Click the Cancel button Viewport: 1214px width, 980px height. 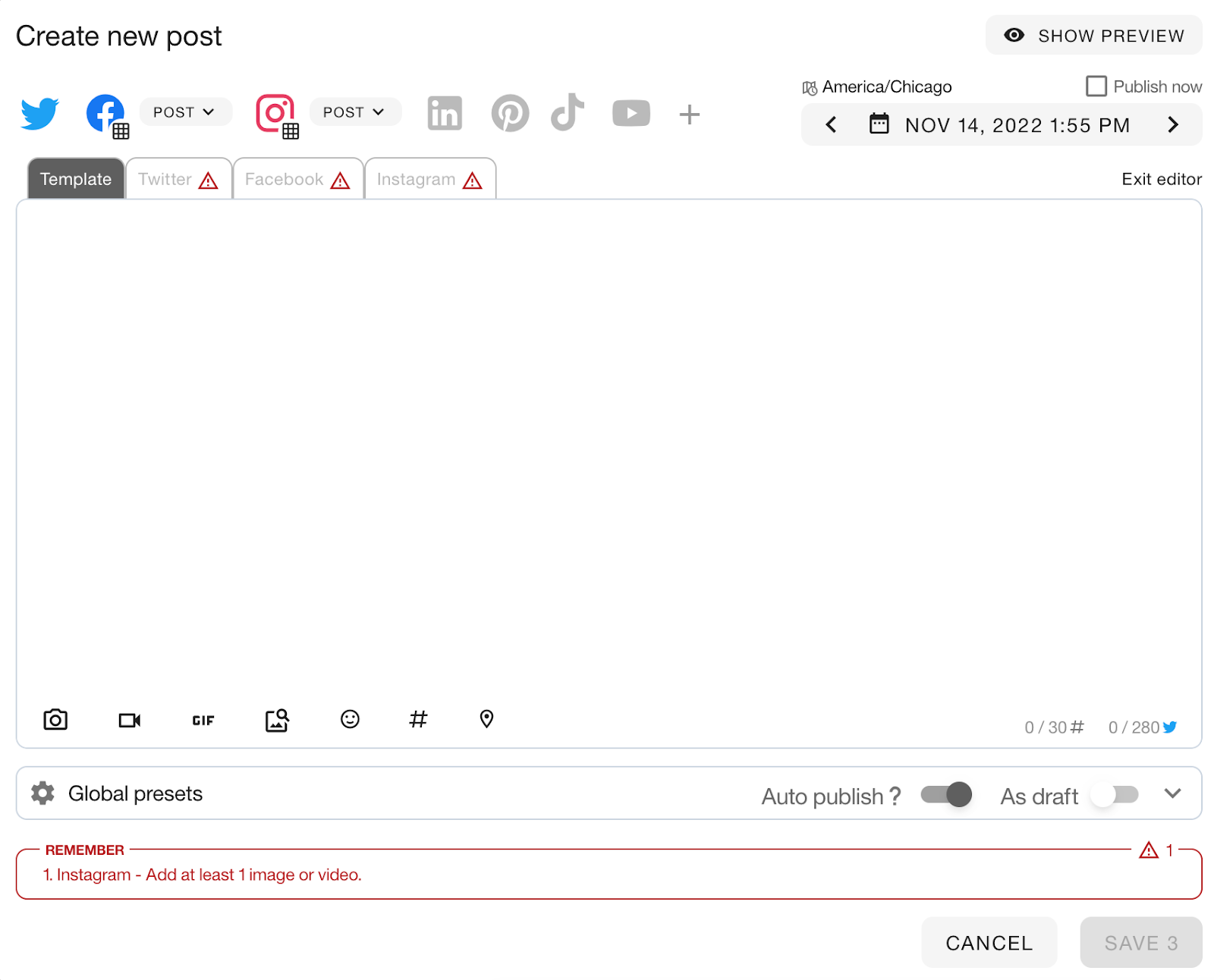988,943
